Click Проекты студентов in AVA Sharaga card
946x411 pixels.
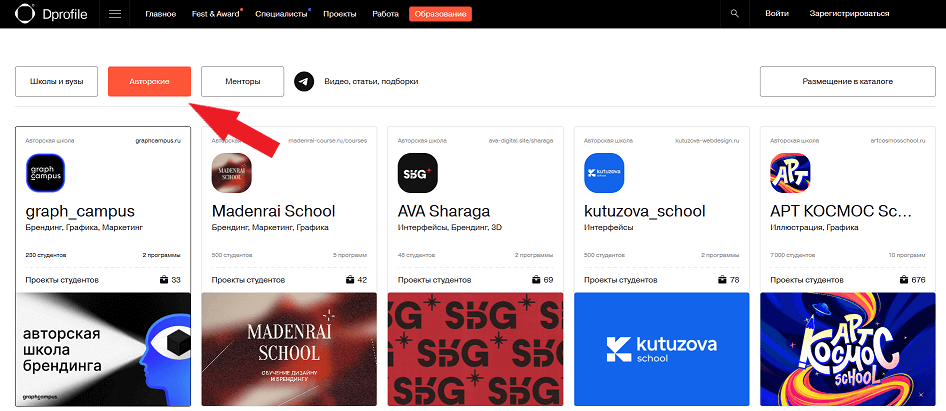435,280
